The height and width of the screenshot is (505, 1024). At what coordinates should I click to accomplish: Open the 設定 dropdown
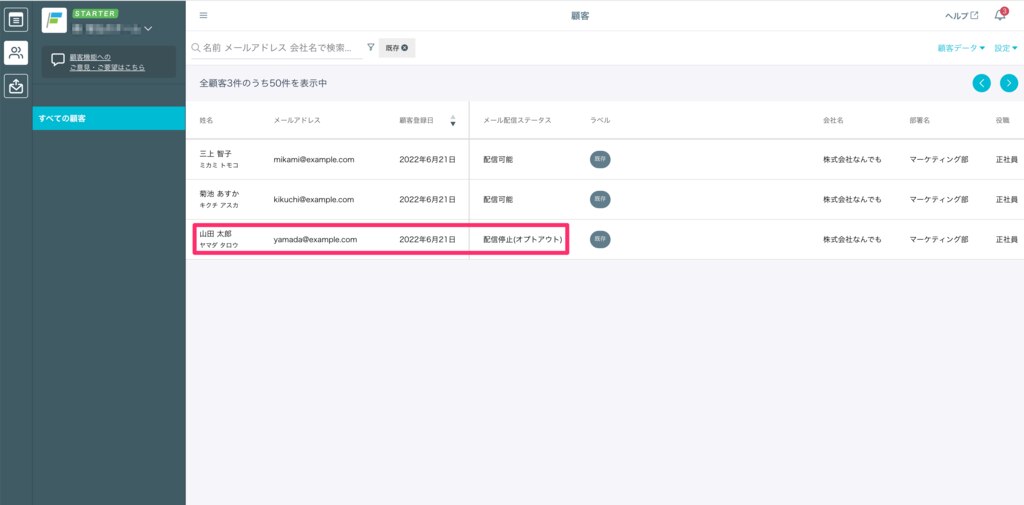click(x=1005, y=48)
